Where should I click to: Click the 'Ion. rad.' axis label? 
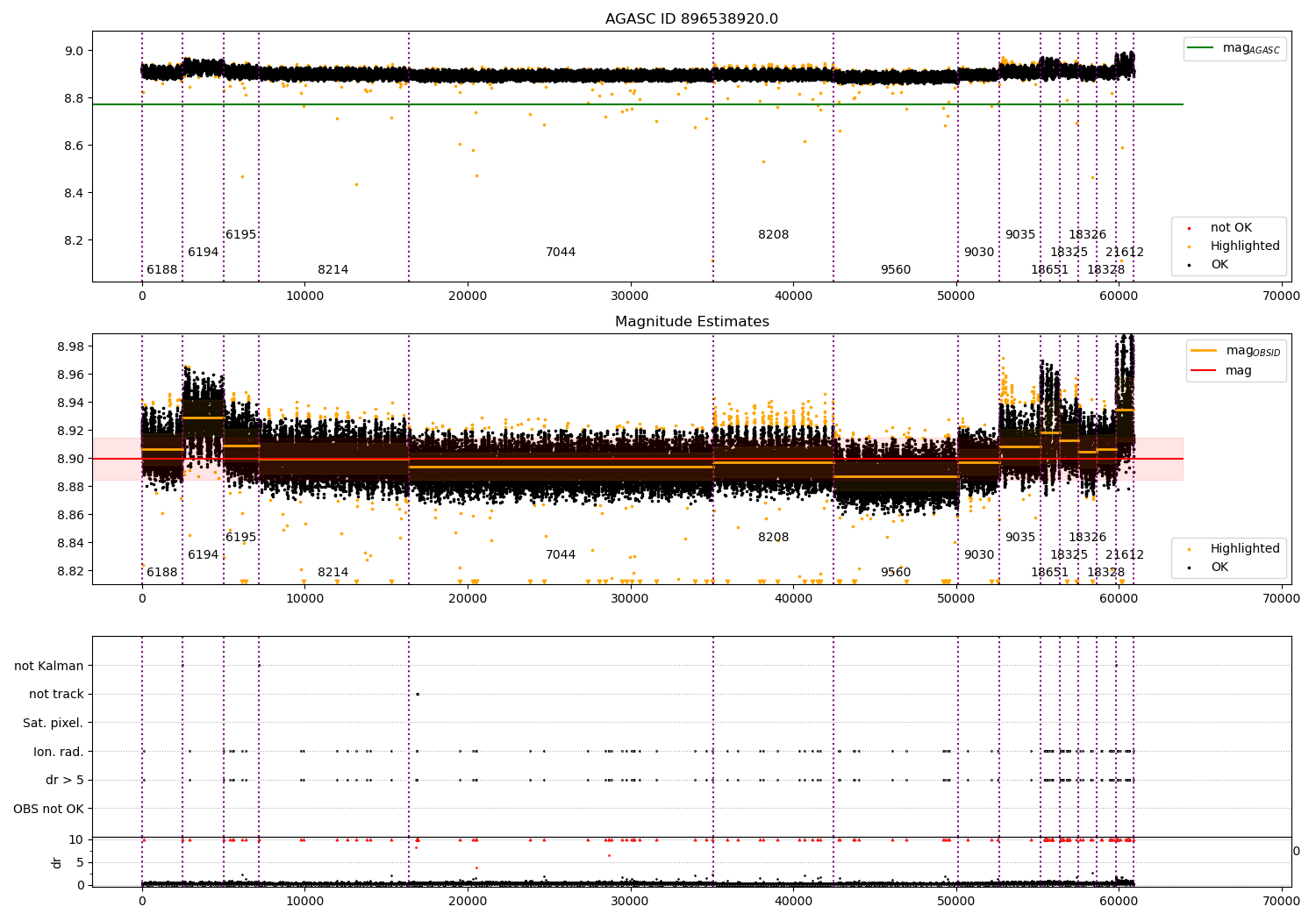click(59, 752)
